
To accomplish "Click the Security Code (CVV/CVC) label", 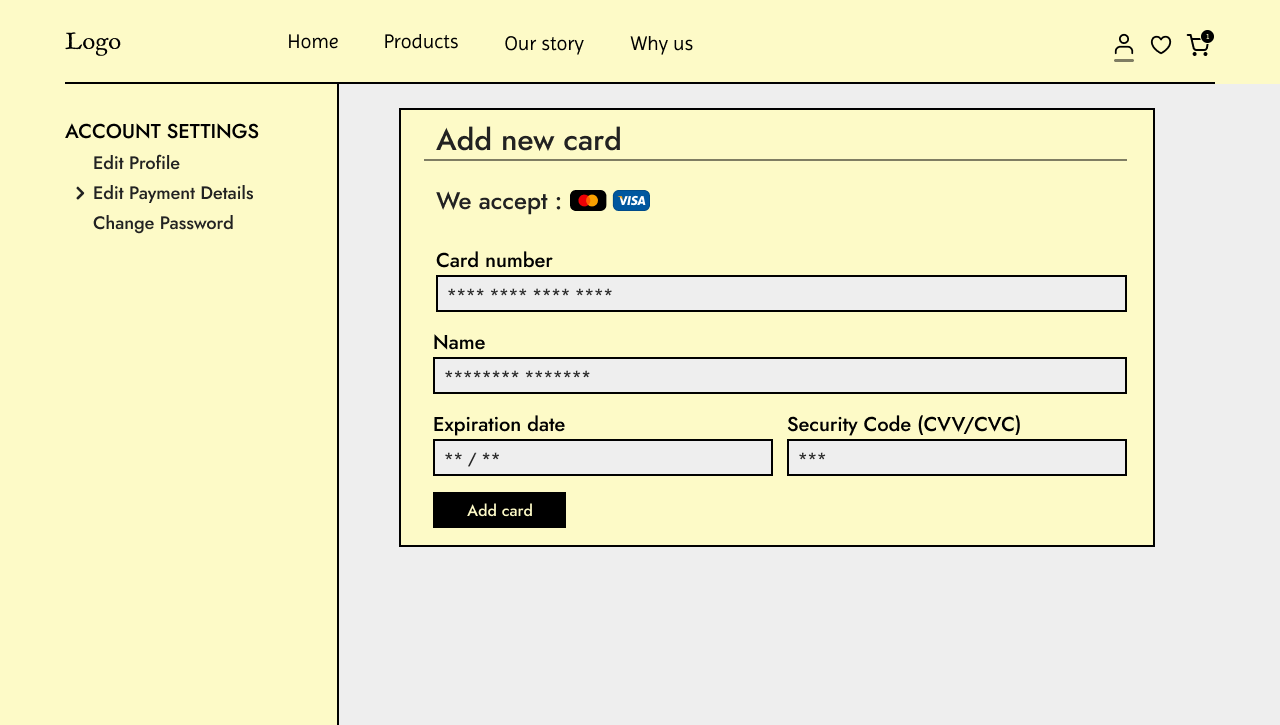I will tap(904, 424).
